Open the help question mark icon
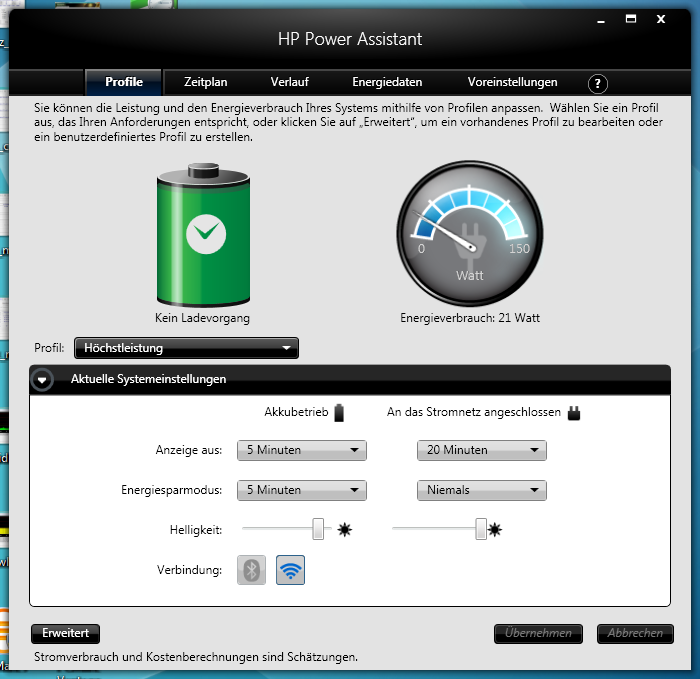Image resolution: width=700 pixels, height=679 pixels. 597,83
